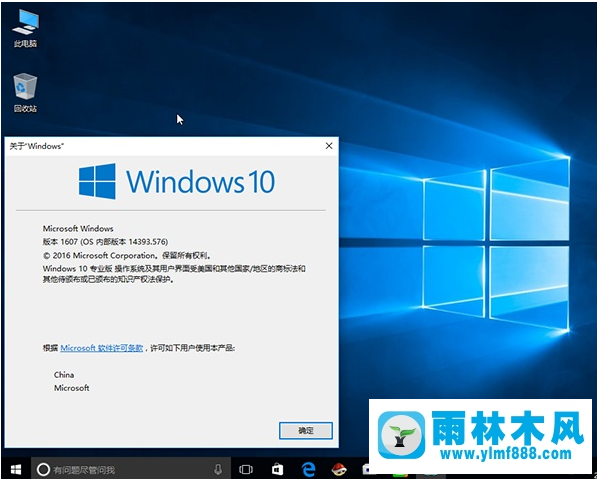Open Task View from the taskbar
This screenshot has width=597, height=479.
246,469
